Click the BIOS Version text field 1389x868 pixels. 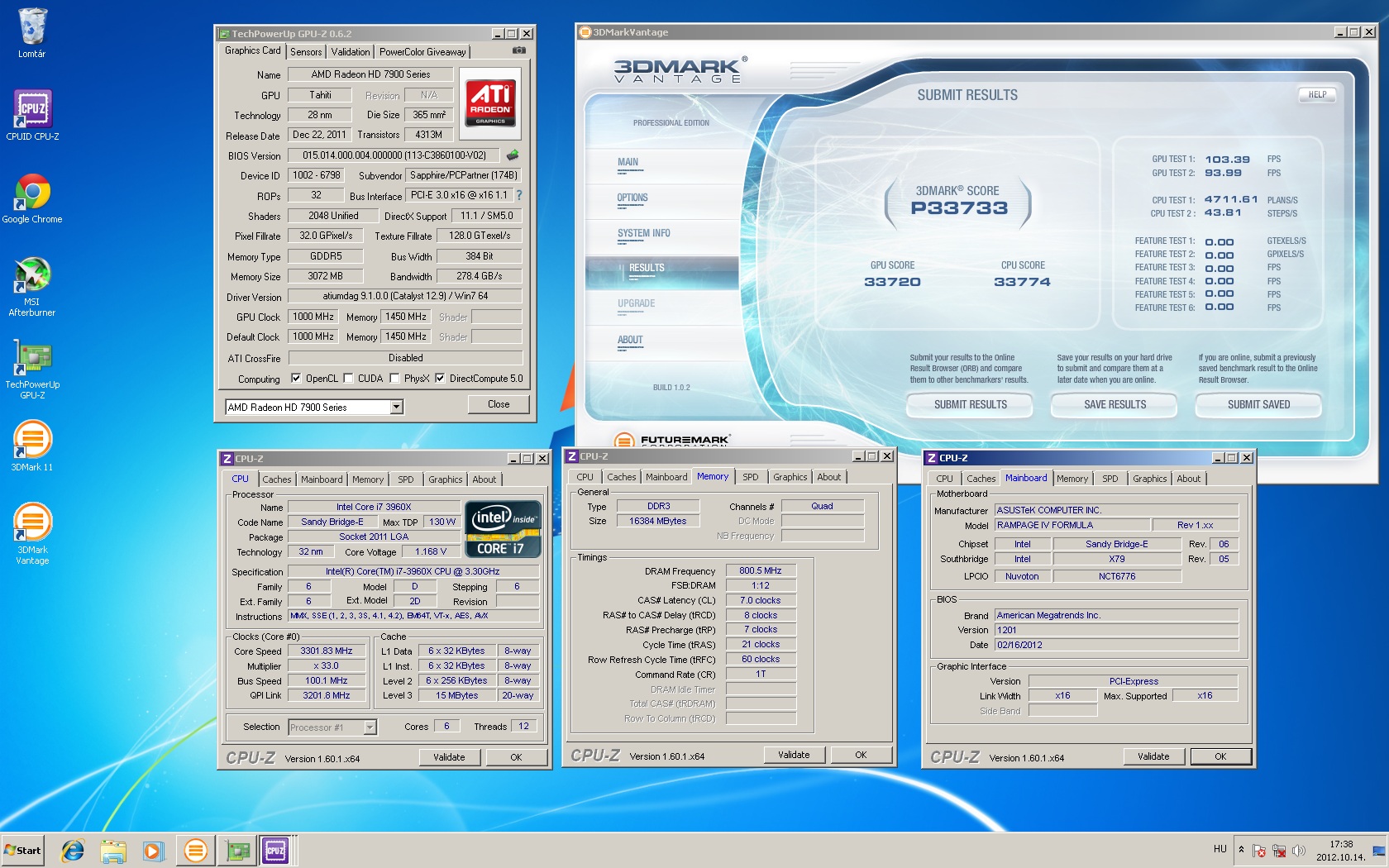tap(394, 155)
